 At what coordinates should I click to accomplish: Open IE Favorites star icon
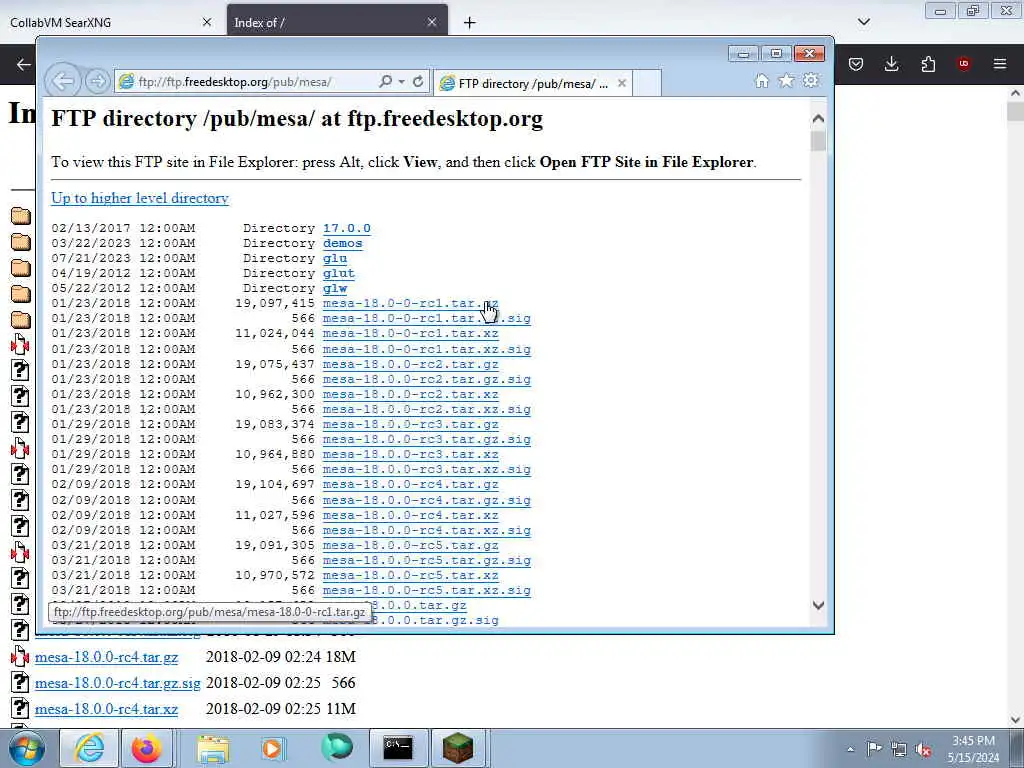[786, 81]
